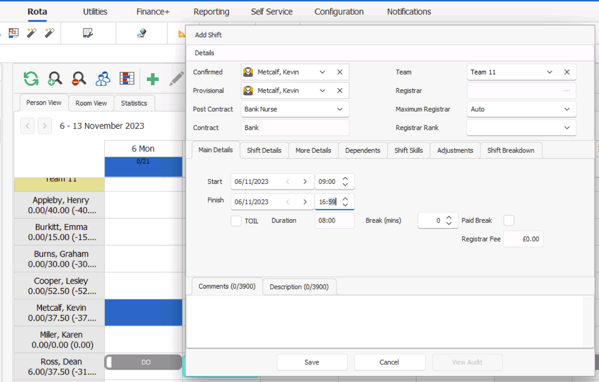Viewport: 599px width, 382px height.
Task: Click the Contract field showing Bank
Action: point(295,128)
